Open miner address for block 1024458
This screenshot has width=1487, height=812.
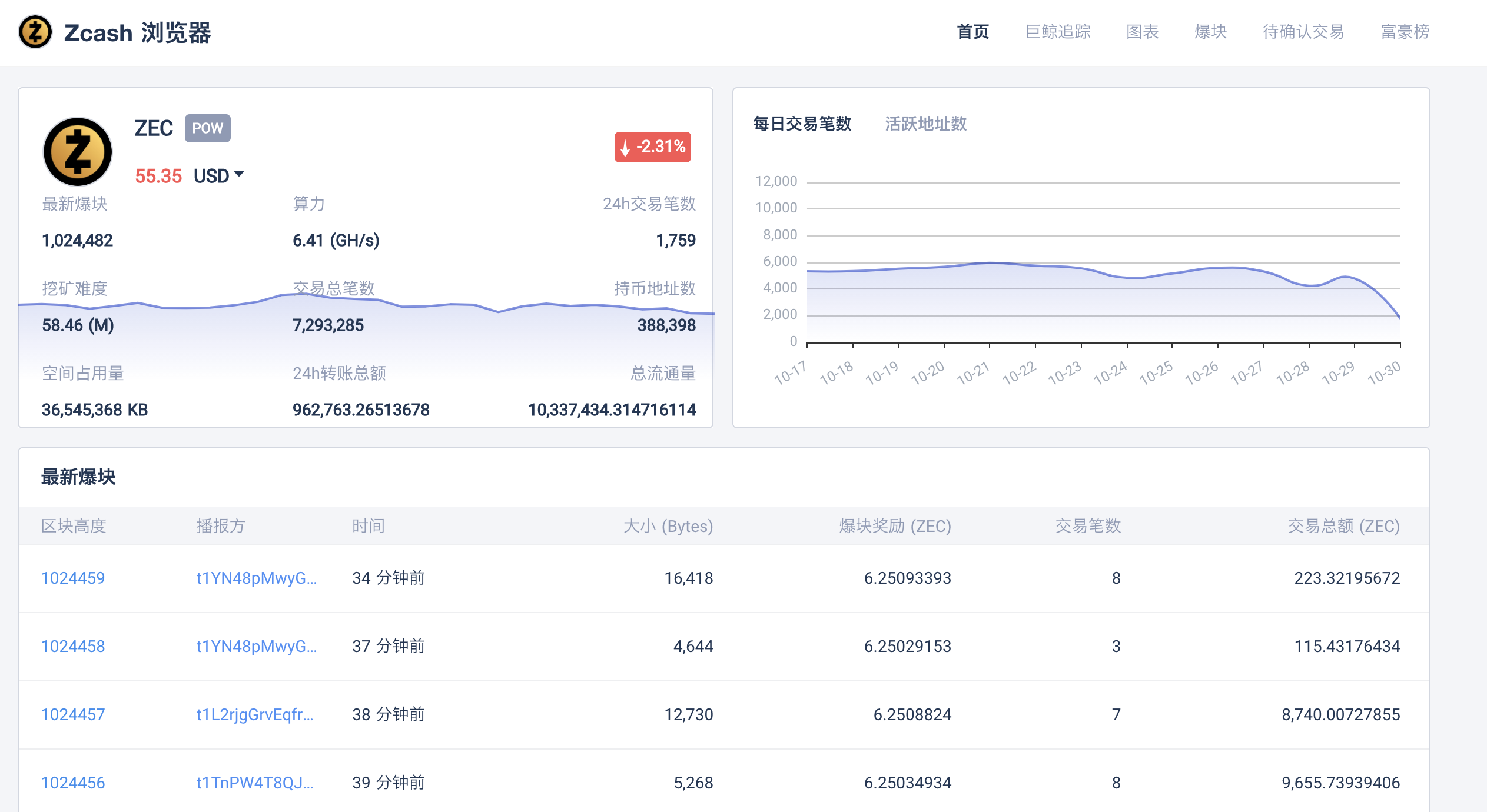257,646
